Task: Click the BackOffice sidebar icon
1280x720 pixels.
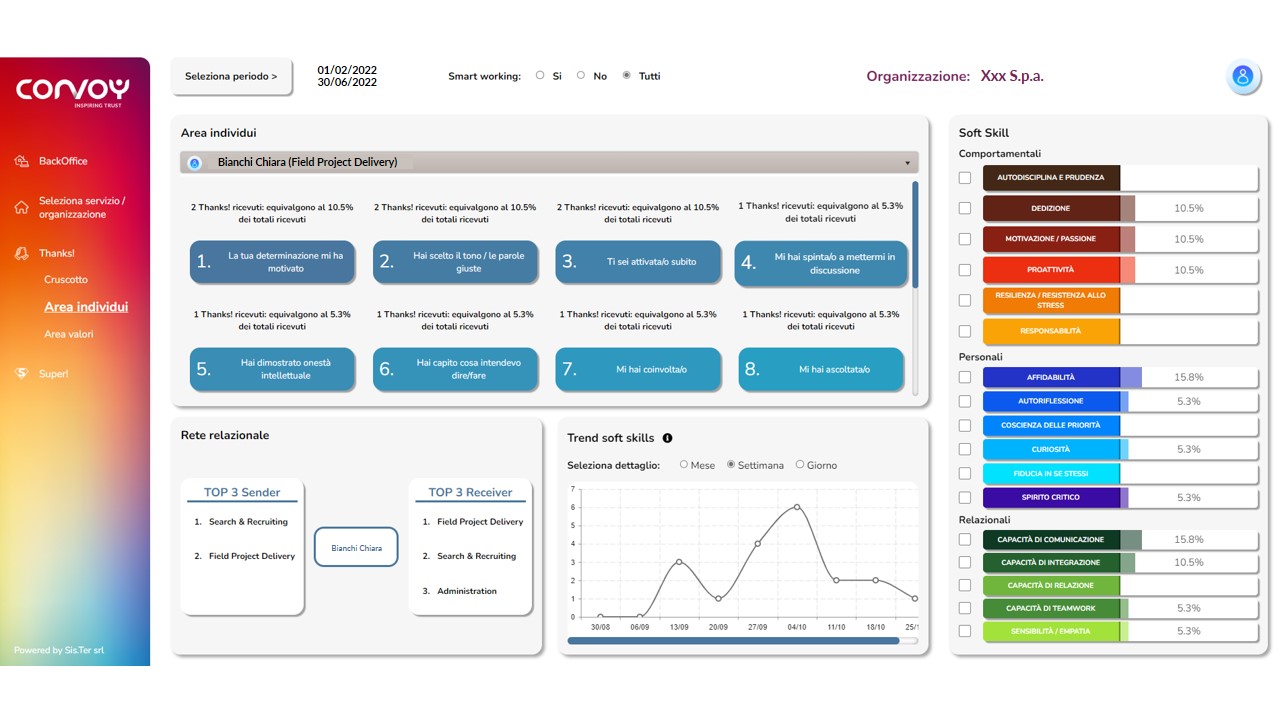Action: [x=21, y=161]
